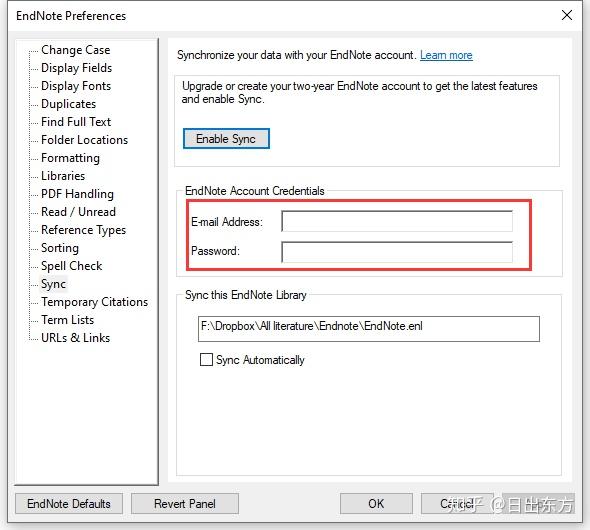Select Display Fields in the list

tap(76, 68)
